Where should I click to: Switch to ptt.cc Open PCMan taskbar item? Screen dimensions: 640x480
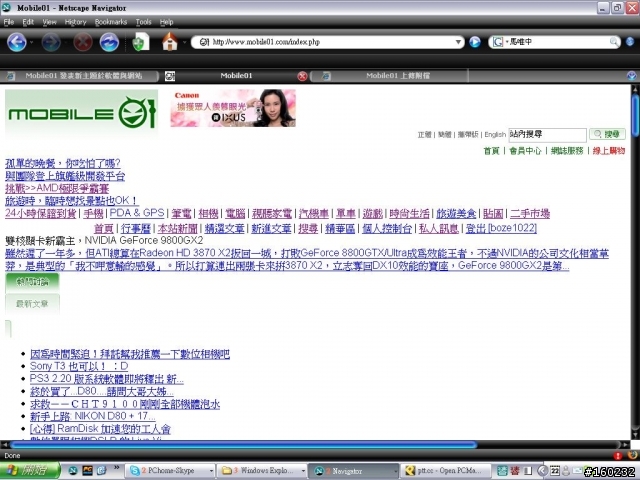[x=446, y=471]
